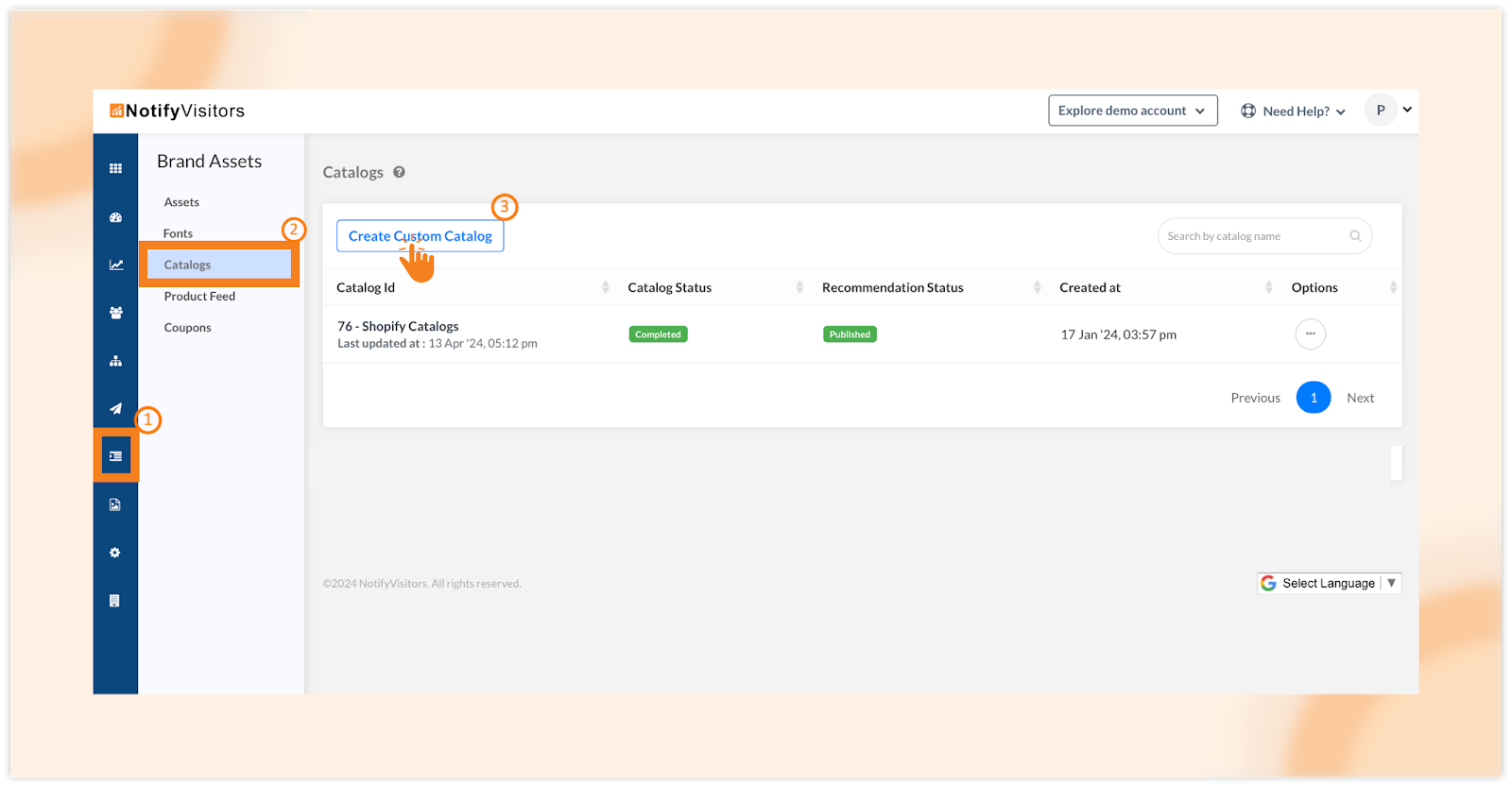The width and height of the screenshot is (1512, 787).
Task: Open the users group icon in sidebar
Action: tap(115, 313)
